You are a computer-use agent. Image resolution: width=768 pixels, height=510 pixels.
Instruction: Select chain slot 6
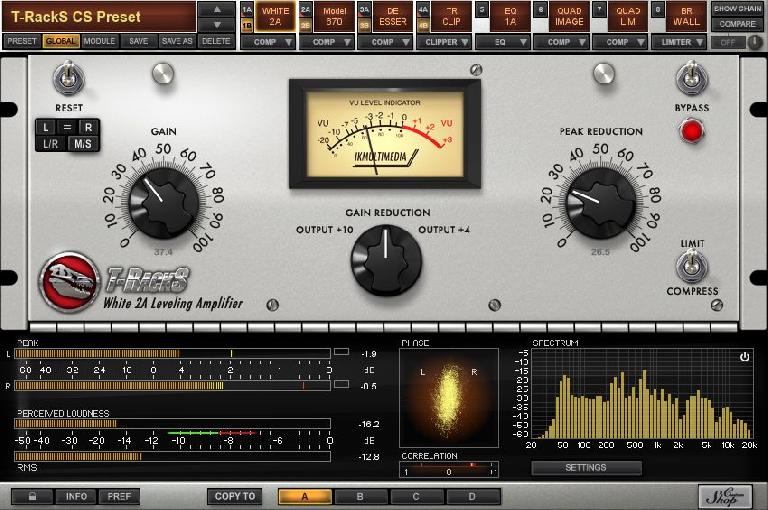pos(541,9)
